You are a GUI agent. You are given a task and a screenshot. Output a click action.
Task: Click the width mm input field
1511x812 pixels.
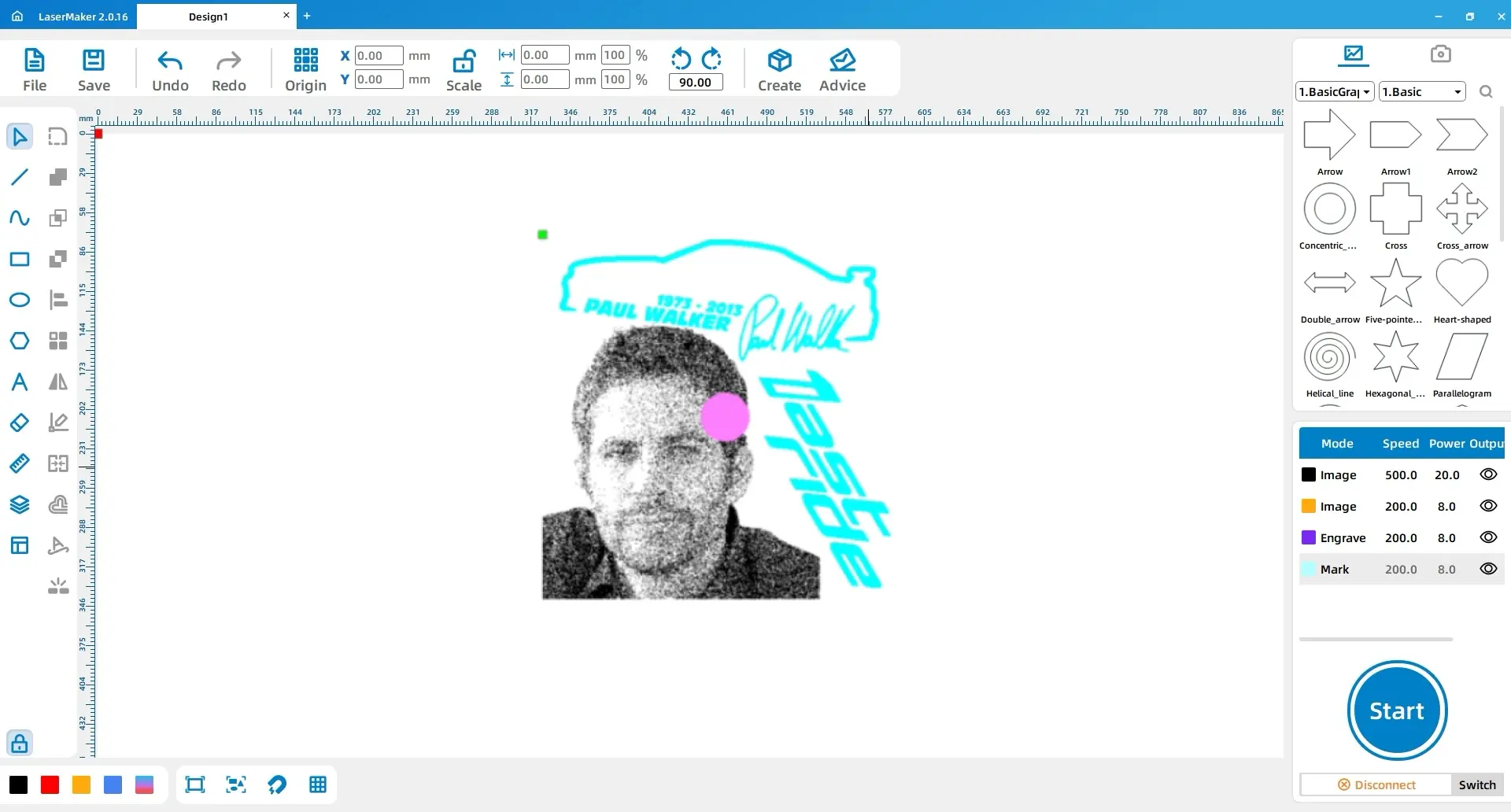pos(545,55)
